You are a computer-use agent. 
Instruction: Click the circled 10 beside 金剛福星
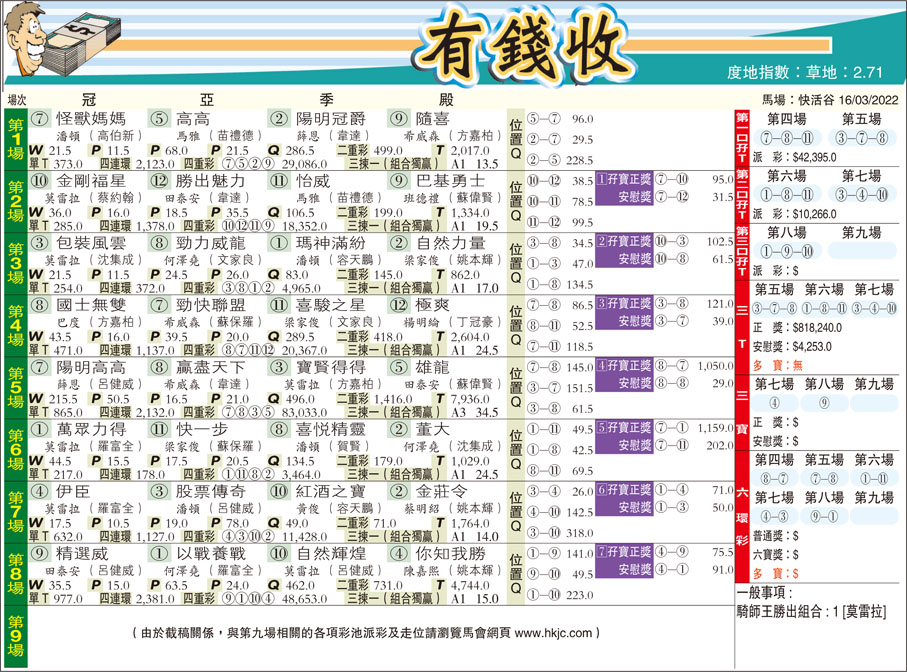38,180
